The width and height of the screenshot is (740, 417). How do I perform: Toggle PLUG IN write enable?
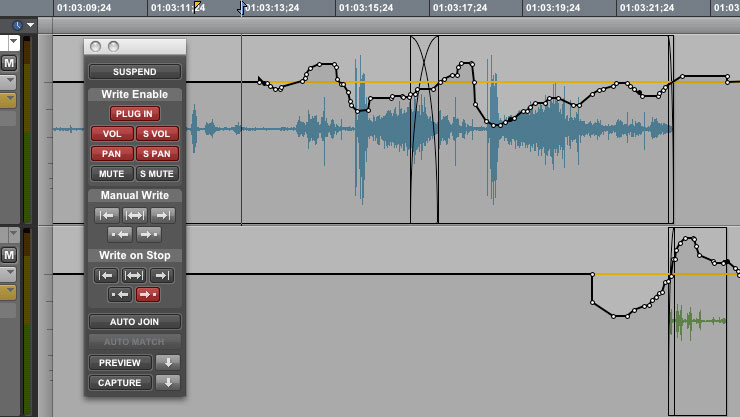[135, 114]
